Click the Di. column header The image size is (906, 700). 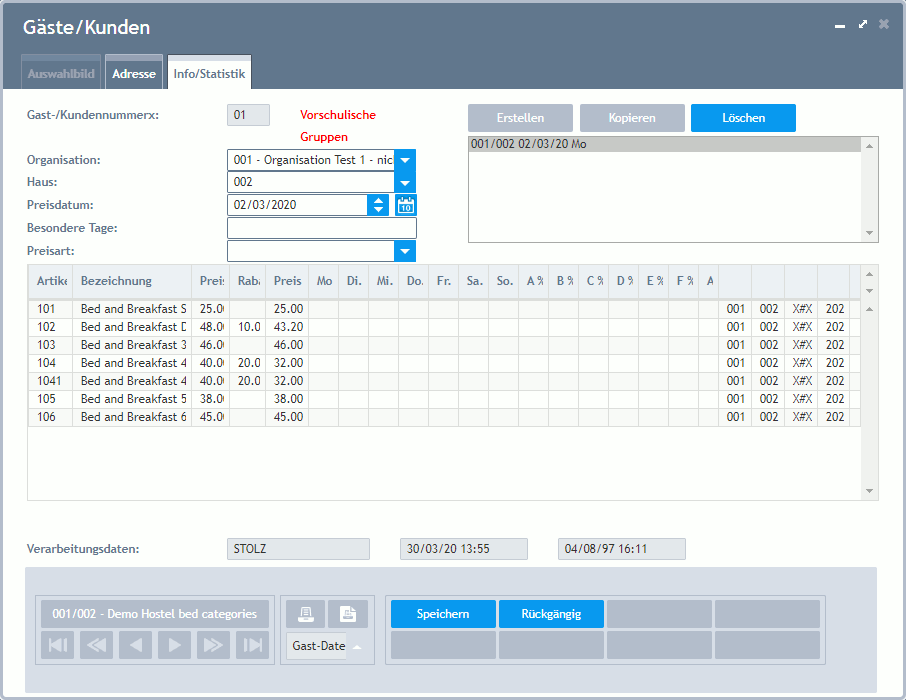[354, 281]
